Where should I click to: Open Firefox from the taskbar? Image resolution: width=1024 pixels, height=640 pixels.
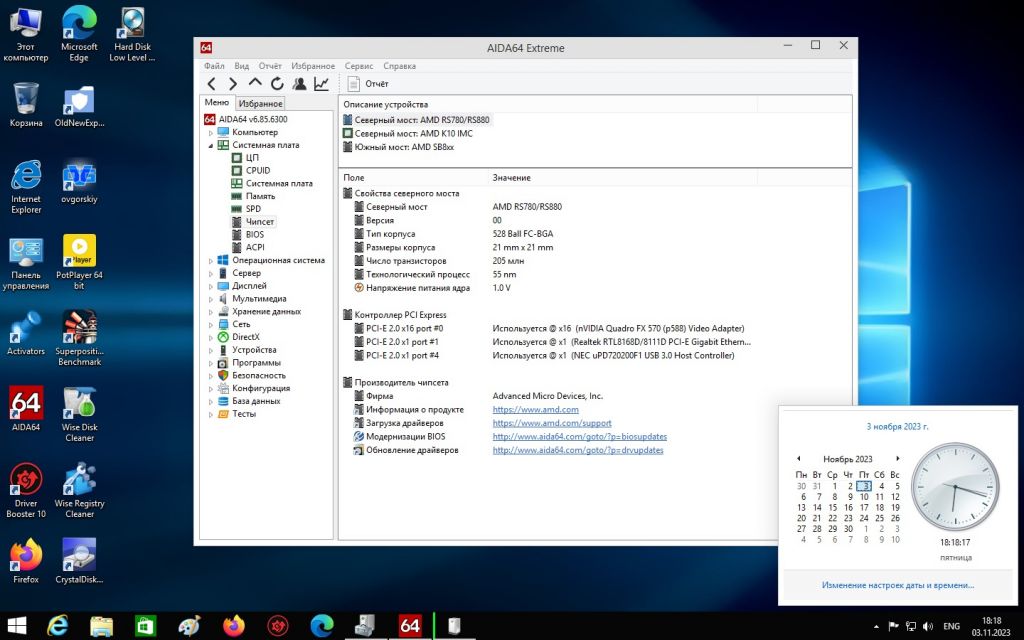click(234, 626)
